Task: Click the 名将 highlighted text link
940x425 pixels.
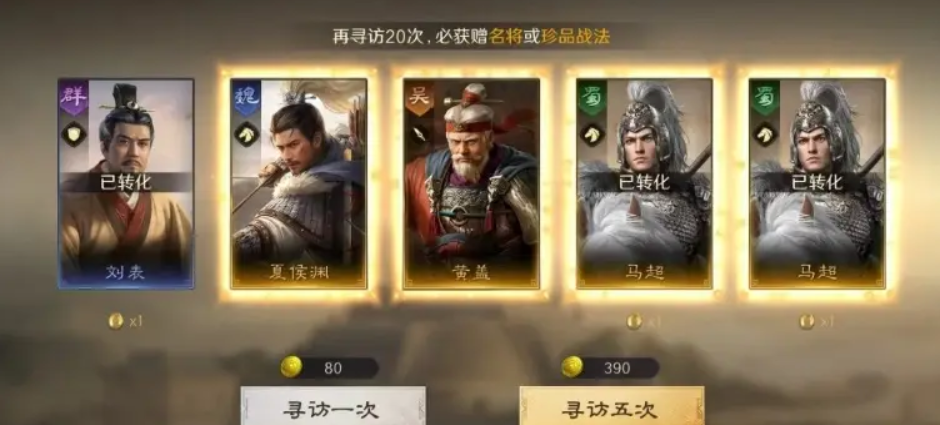Action: [x=504, y=37]
